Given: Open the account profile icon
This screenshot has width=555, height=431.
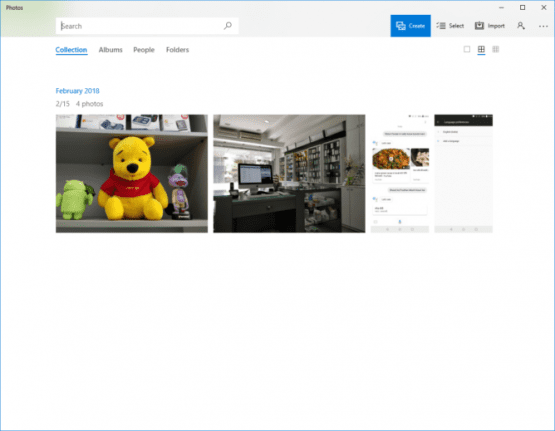Looking at the screenshot, I should pos(520,26).
